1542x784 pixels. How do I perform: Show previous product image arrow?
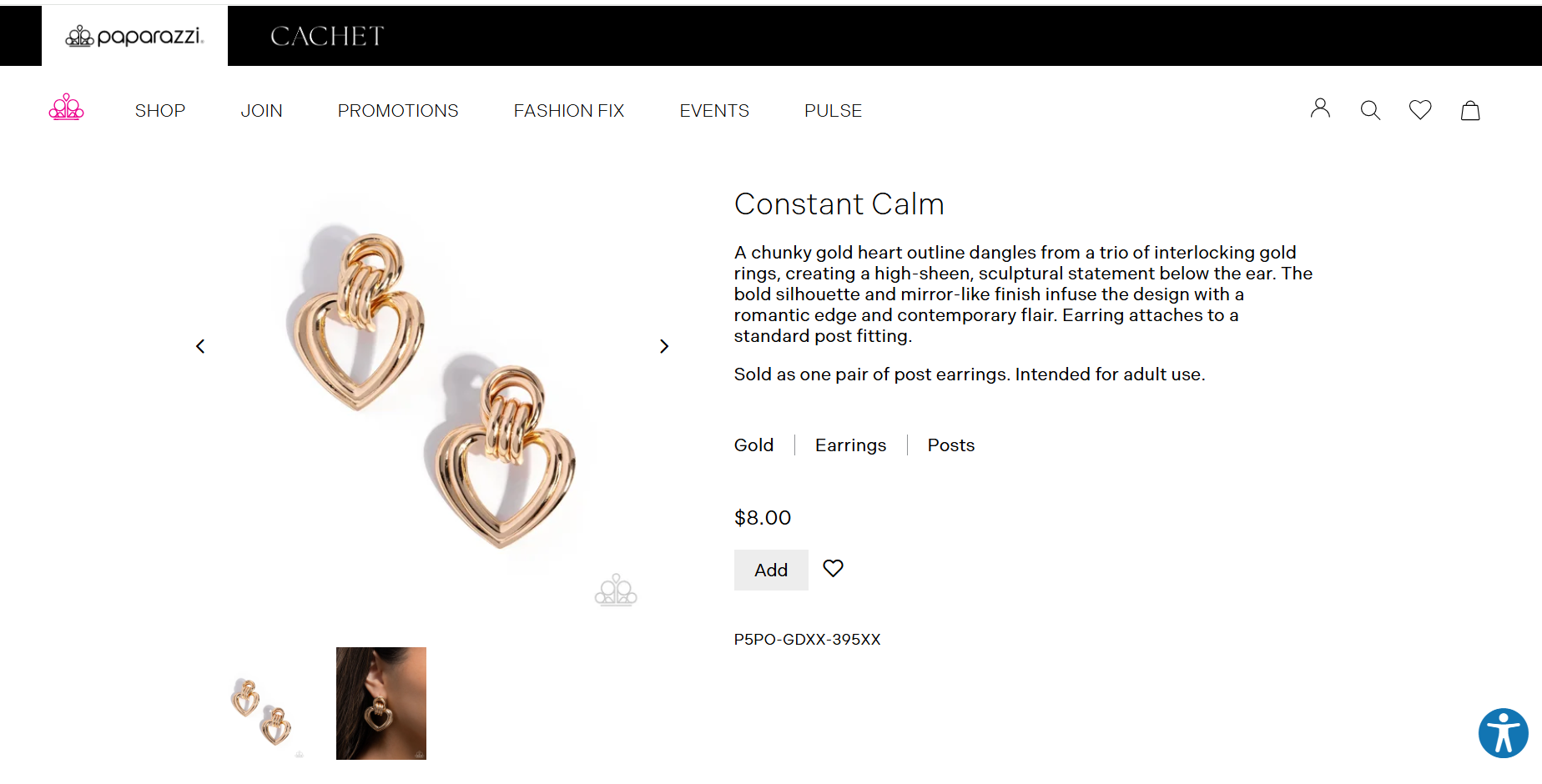tap(200, 346)
